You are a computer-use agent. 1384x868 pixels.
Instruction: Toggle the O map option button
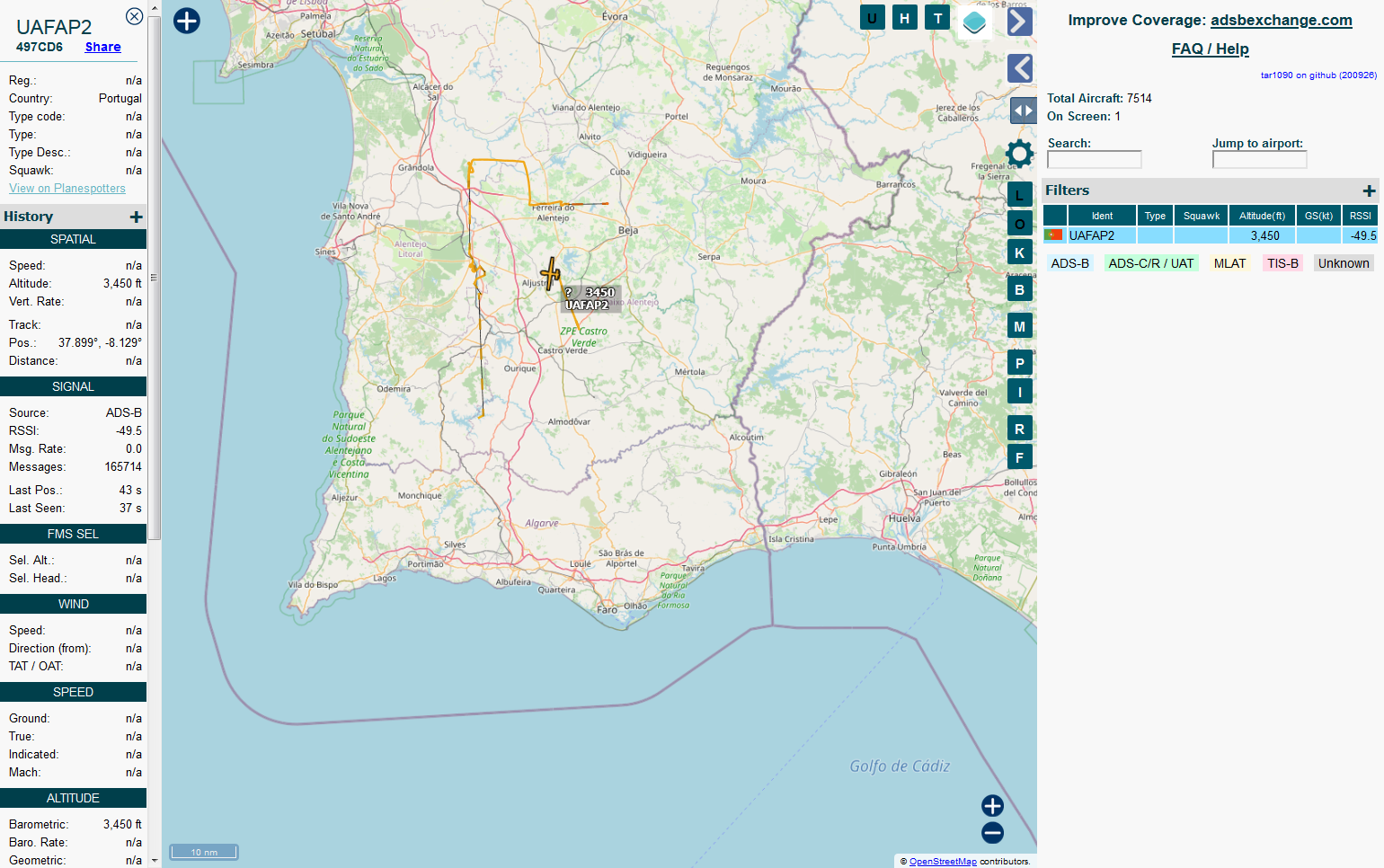1019,225
